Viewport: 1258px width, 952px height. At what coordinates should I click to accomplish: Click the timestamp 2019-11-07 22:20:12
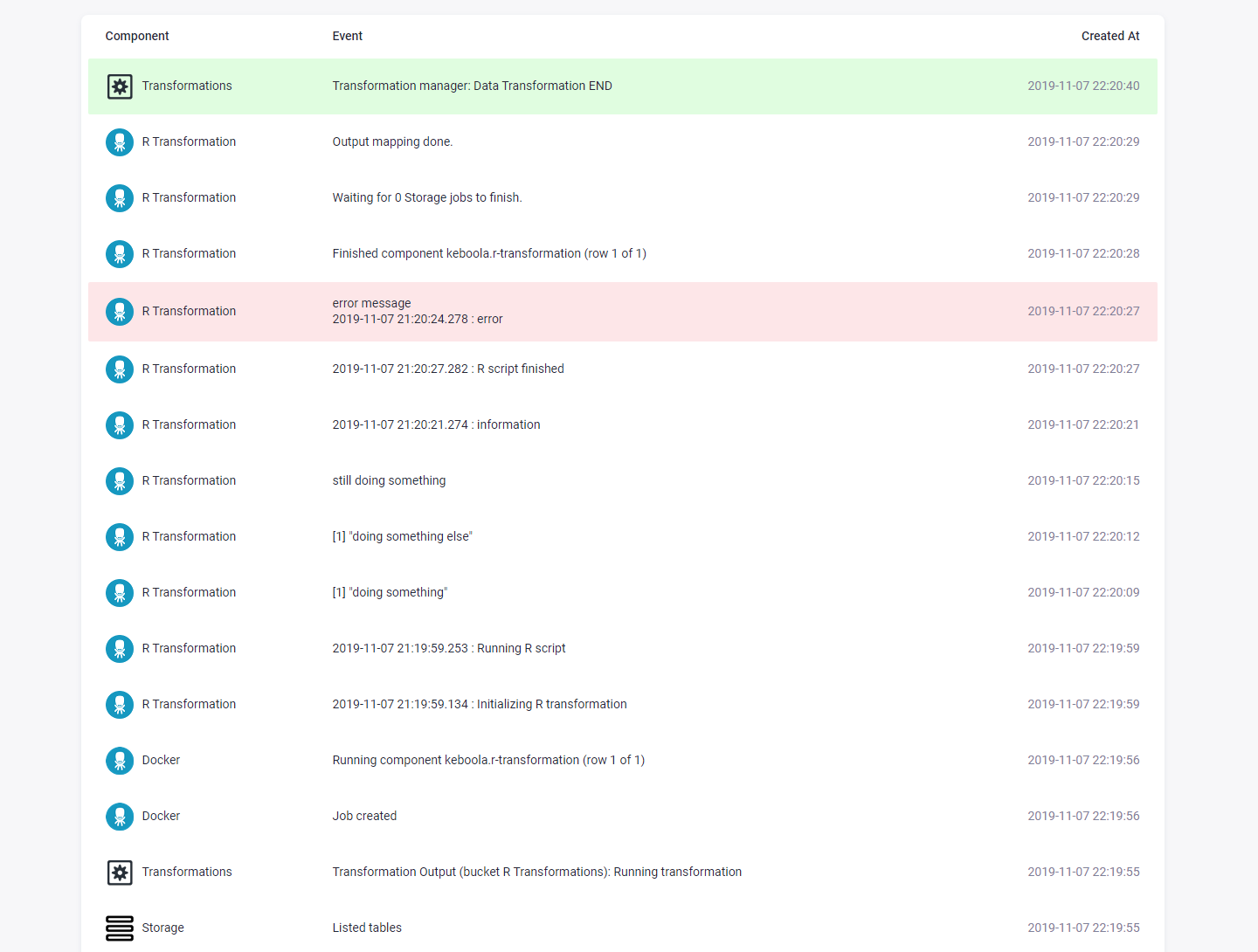[1083, 536]
